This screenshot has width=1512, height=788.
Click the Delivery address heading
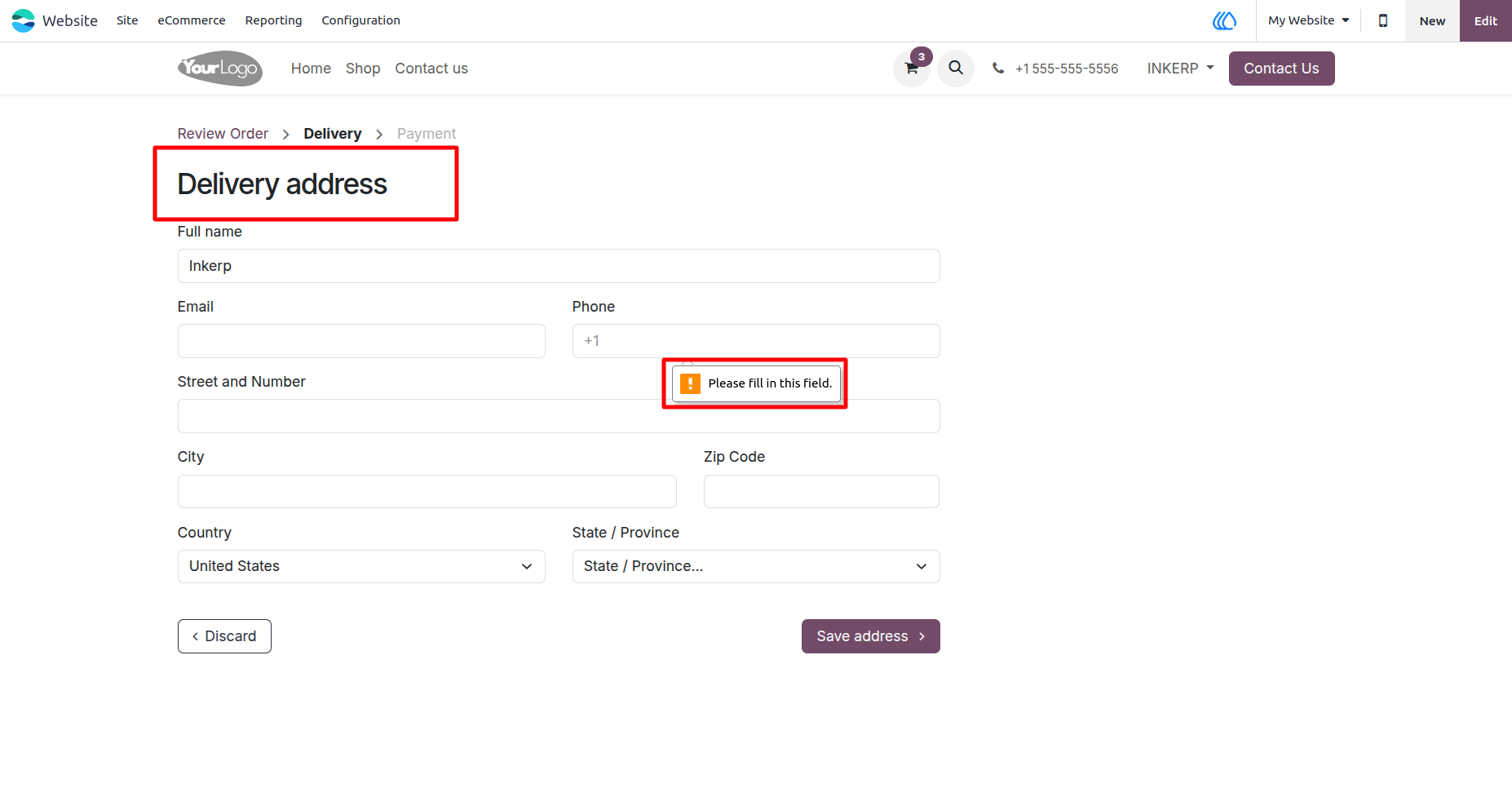[282, 184]
